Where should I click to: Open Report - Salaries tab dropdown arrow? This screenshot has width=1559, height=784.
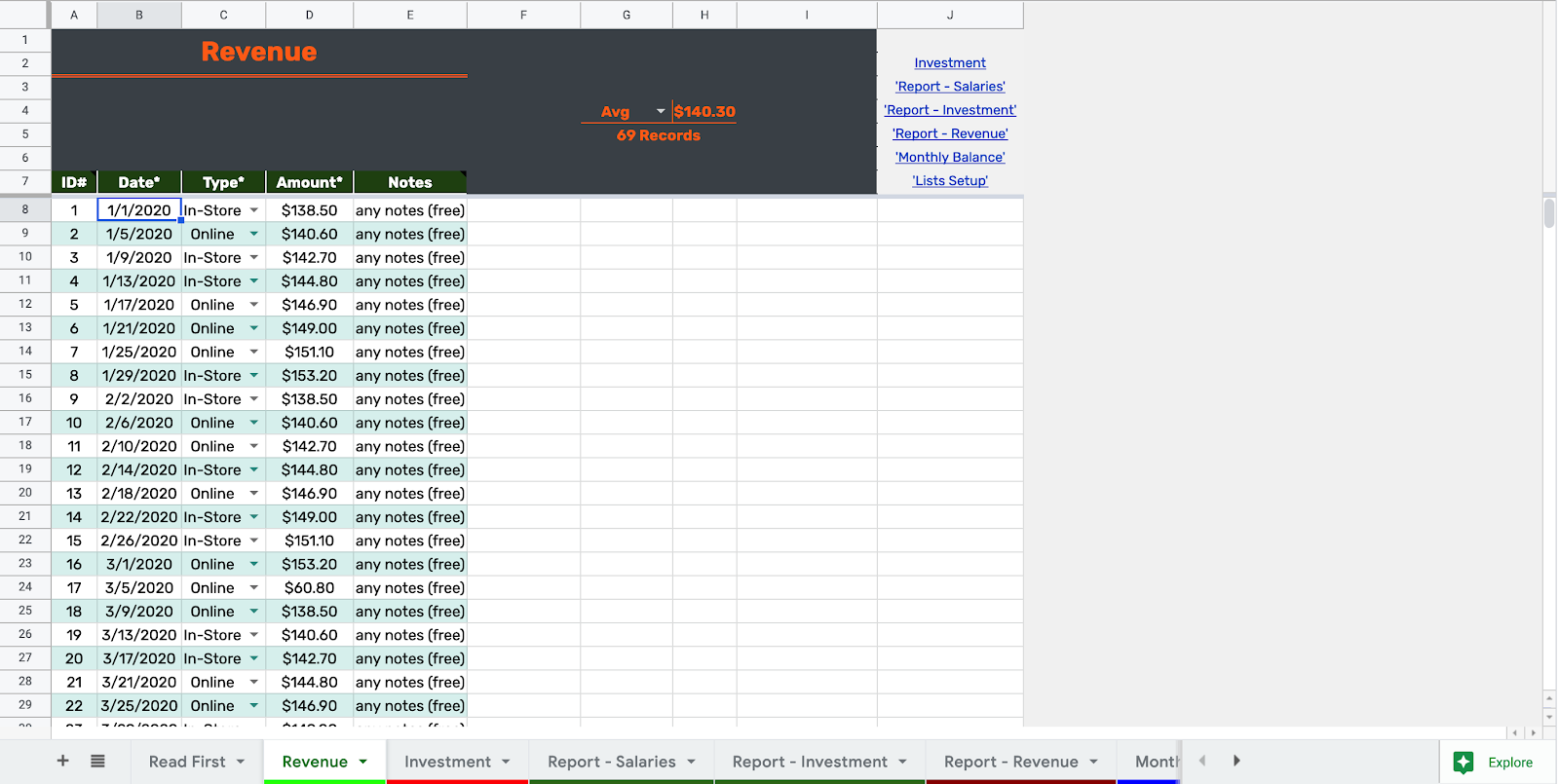coord(692,762)
